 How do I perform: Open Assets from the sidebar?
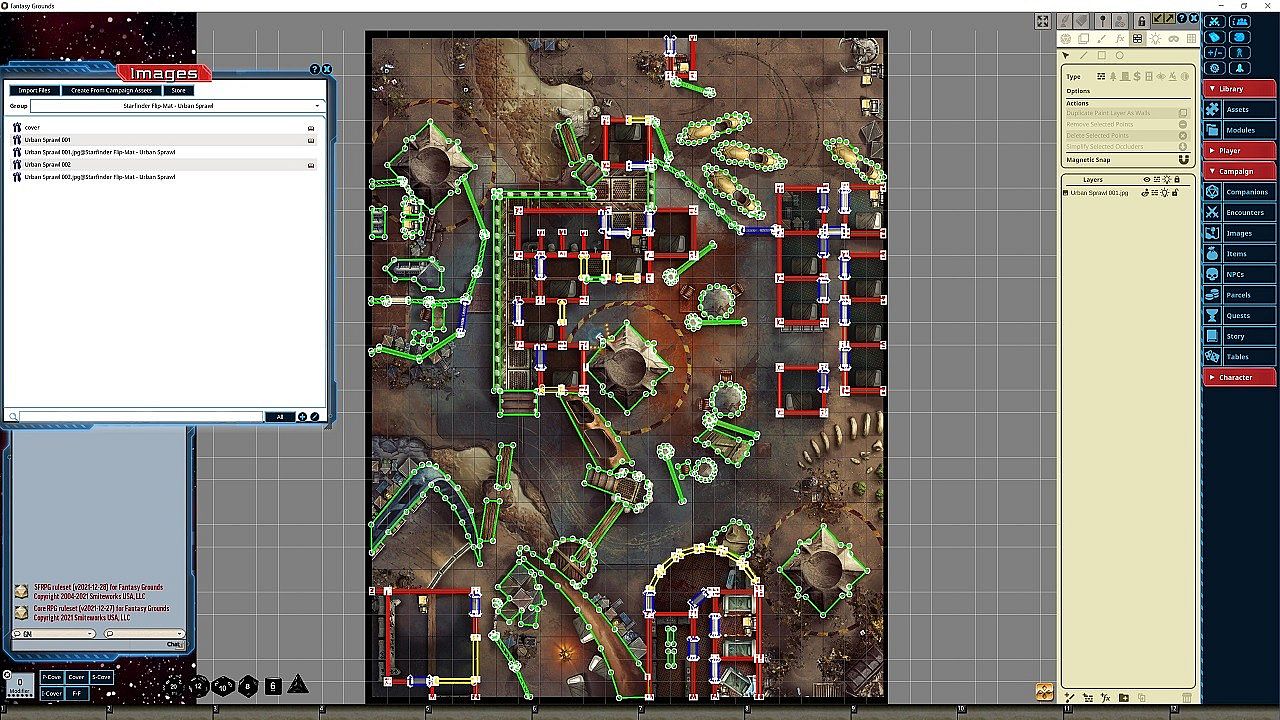1240,110
